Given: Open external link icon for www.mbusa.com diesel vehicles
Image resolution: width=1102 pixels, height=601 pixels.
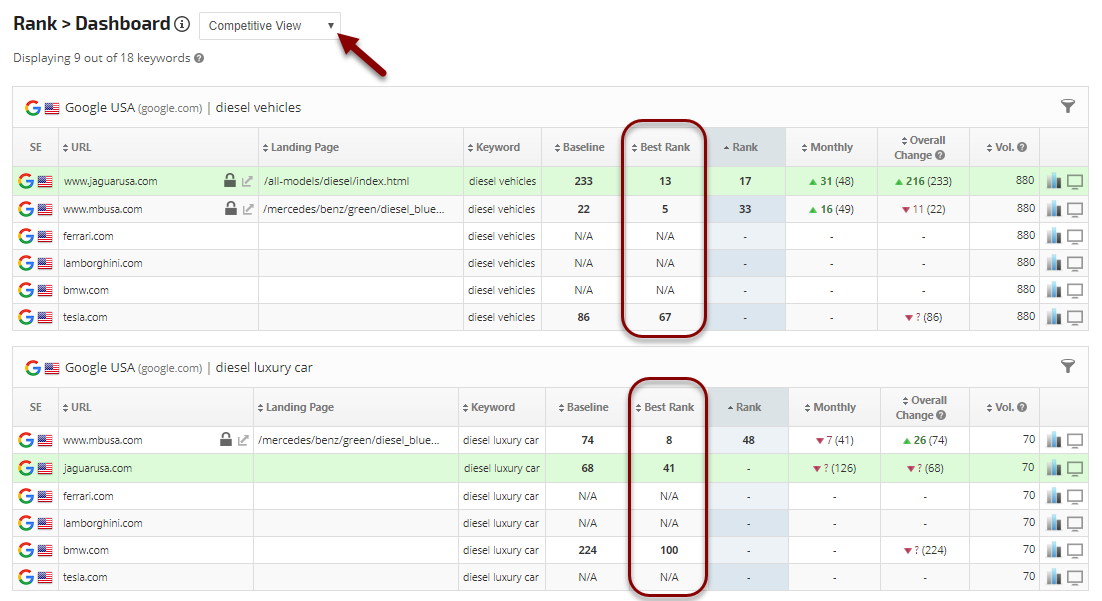Looking at the screenshot, I should click(x=248, y=209).
